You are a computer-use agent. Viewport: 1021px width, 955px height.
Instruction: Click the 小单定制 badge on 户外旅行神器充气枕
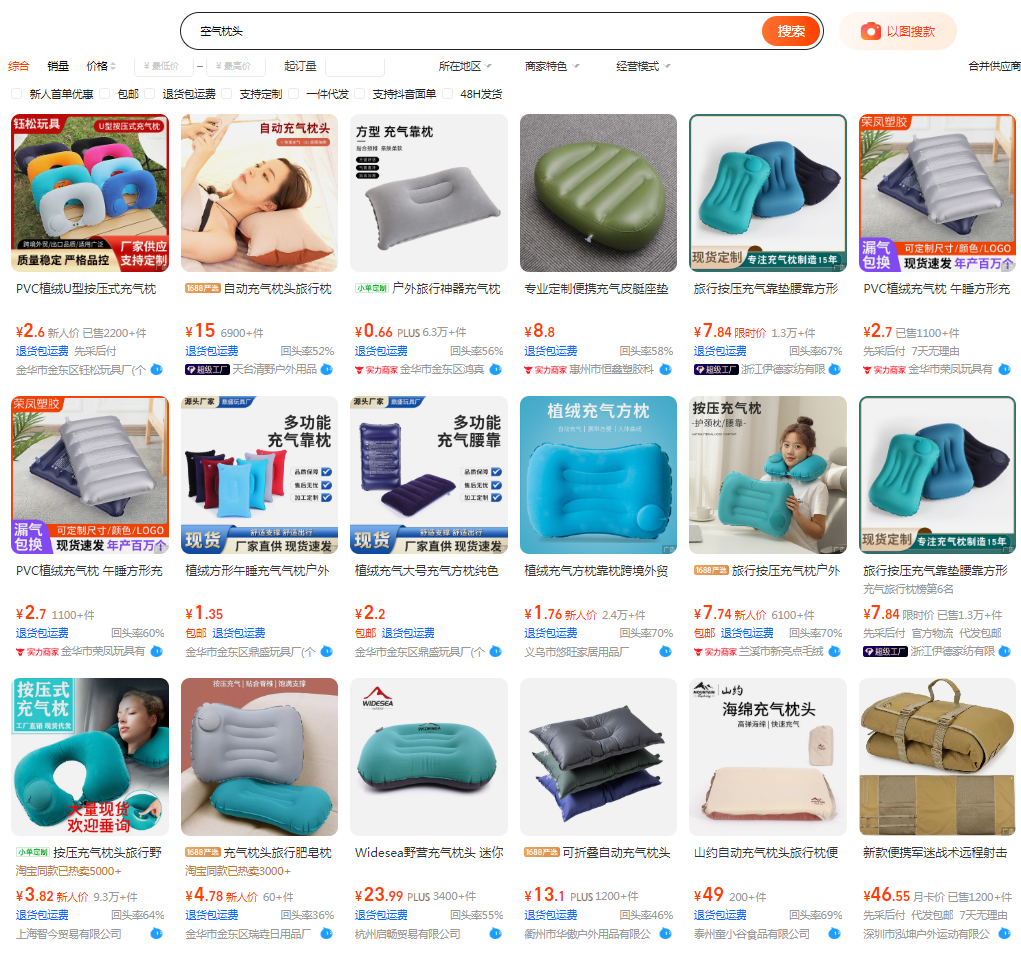click(x=372, y=288)
